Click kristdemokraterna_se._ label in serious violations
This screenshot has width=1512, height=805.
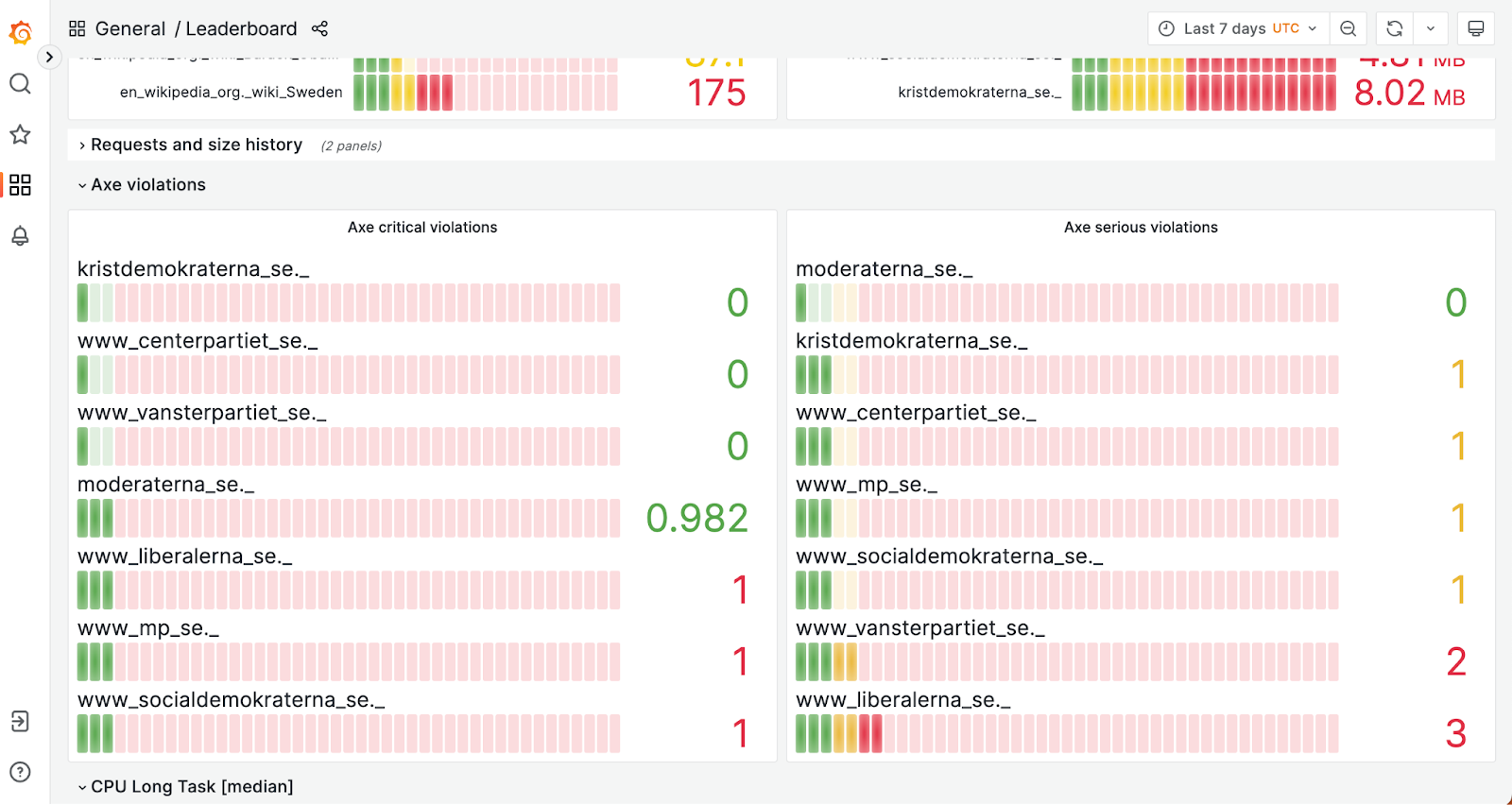tap(912, 341)
